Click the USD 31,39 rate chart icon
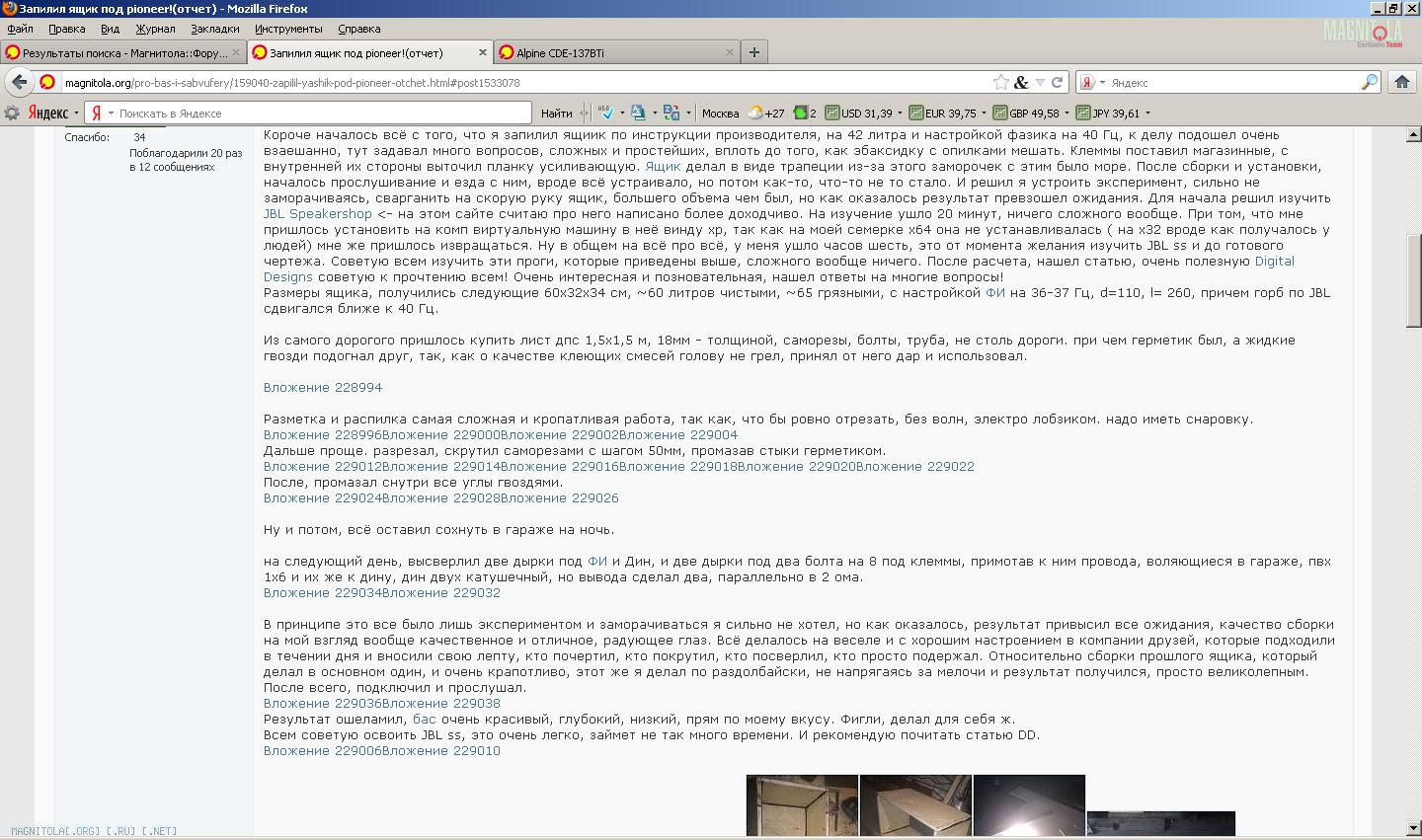Image resolution: width=1422 pixels, height=840 pixels. (832, 113)
